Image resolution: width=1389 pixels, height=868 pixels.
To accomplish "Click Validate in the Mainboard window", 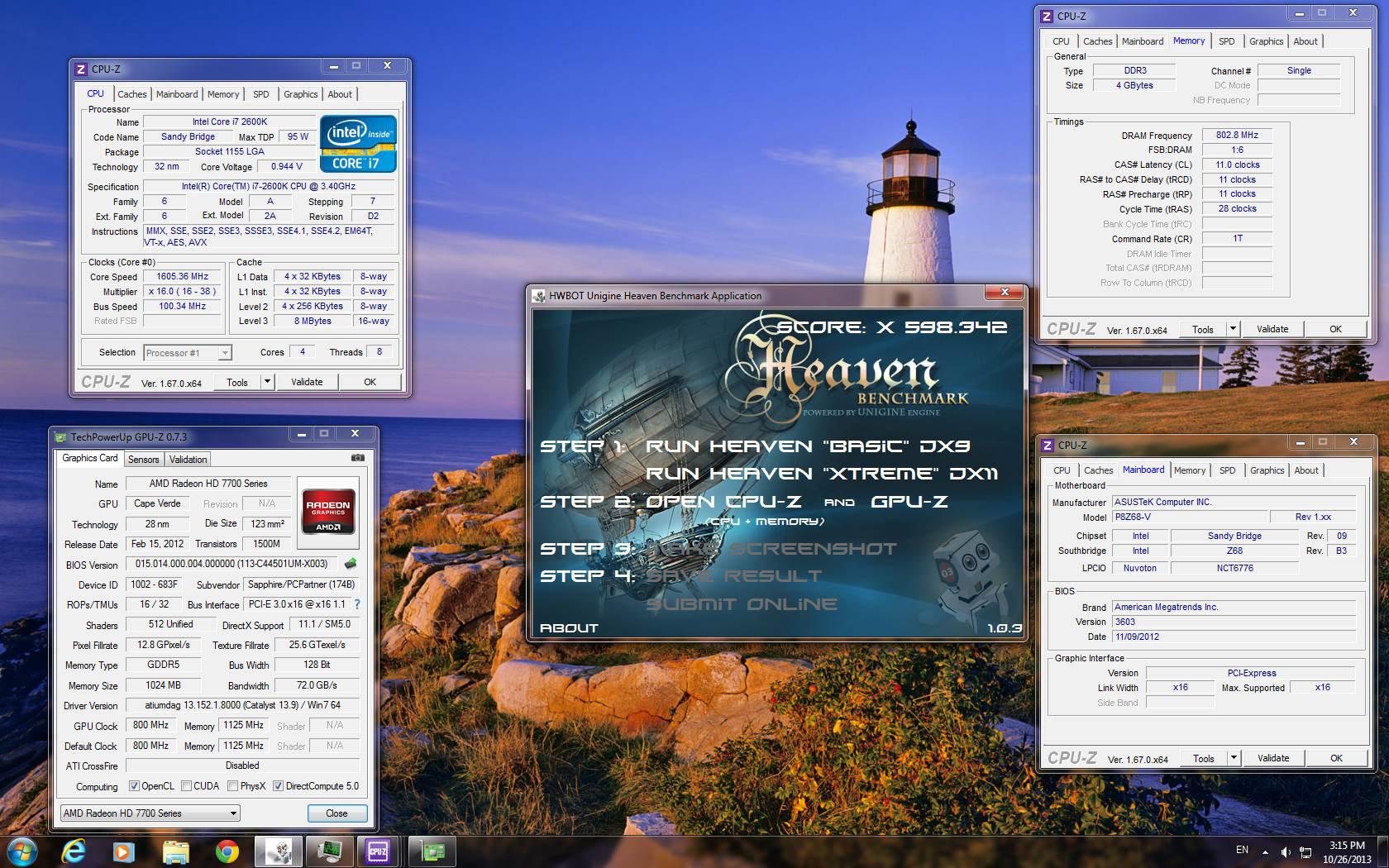I will tap(1273, 758).
